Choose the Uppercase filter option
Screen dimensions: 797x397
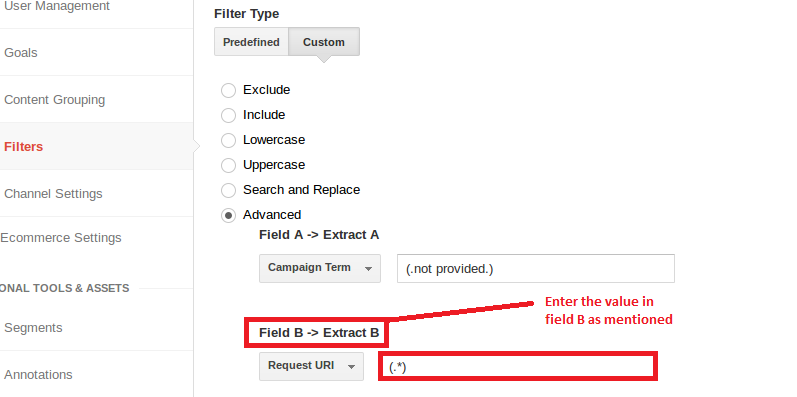(228, 165)
